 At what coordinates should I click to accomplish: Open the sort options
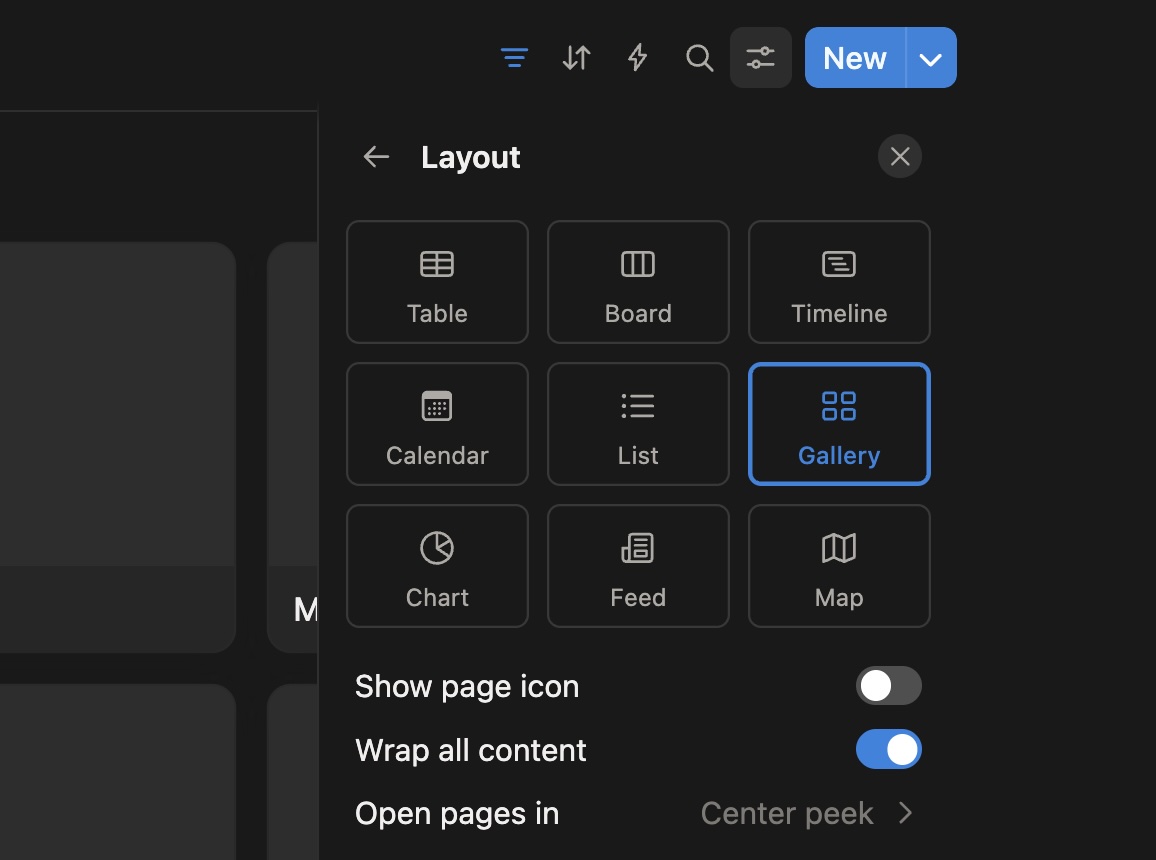pos(576,57)
